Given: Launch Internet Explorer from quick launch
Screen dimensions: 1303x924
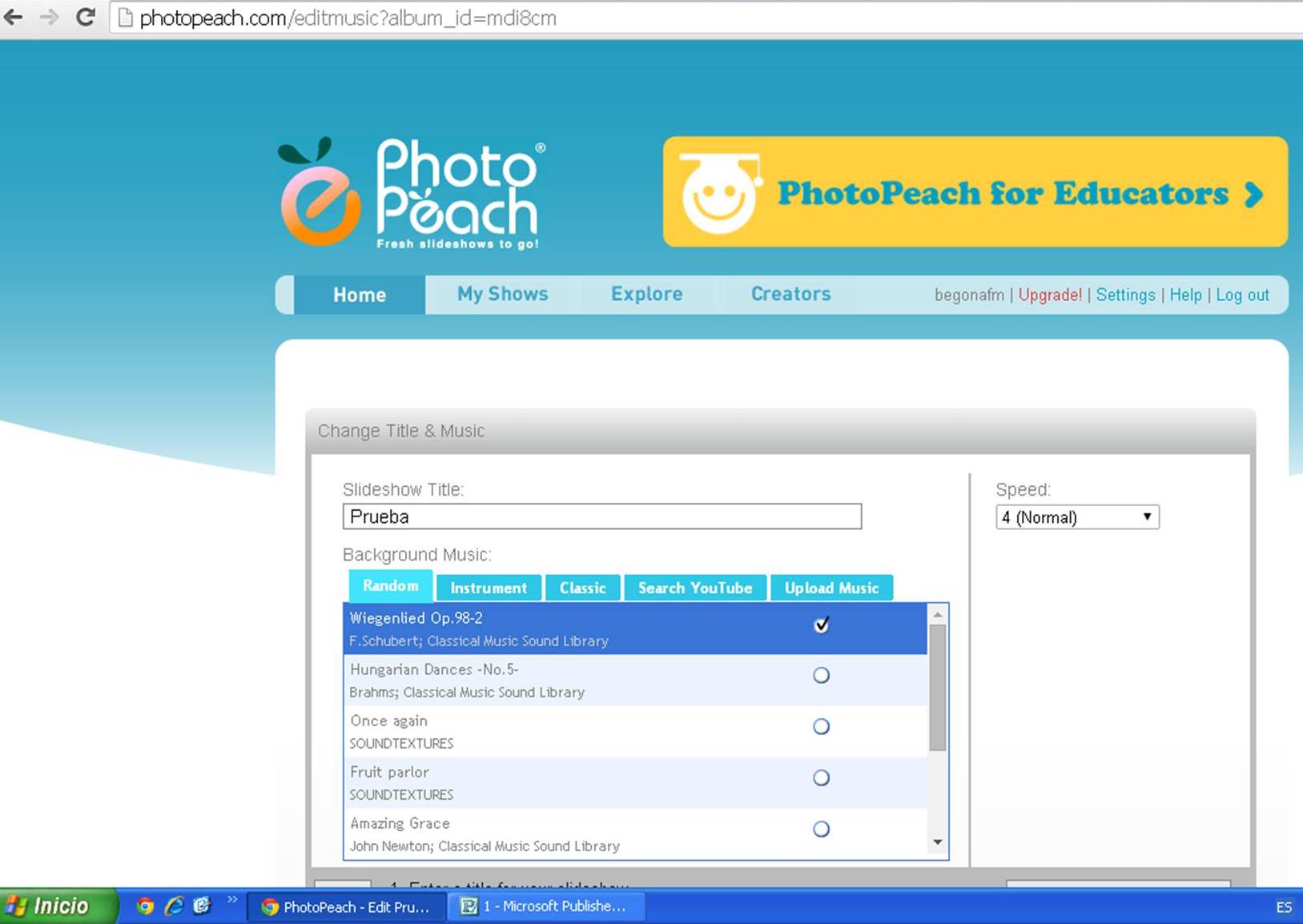Looking at the screenshot, I should coord(174,906).
